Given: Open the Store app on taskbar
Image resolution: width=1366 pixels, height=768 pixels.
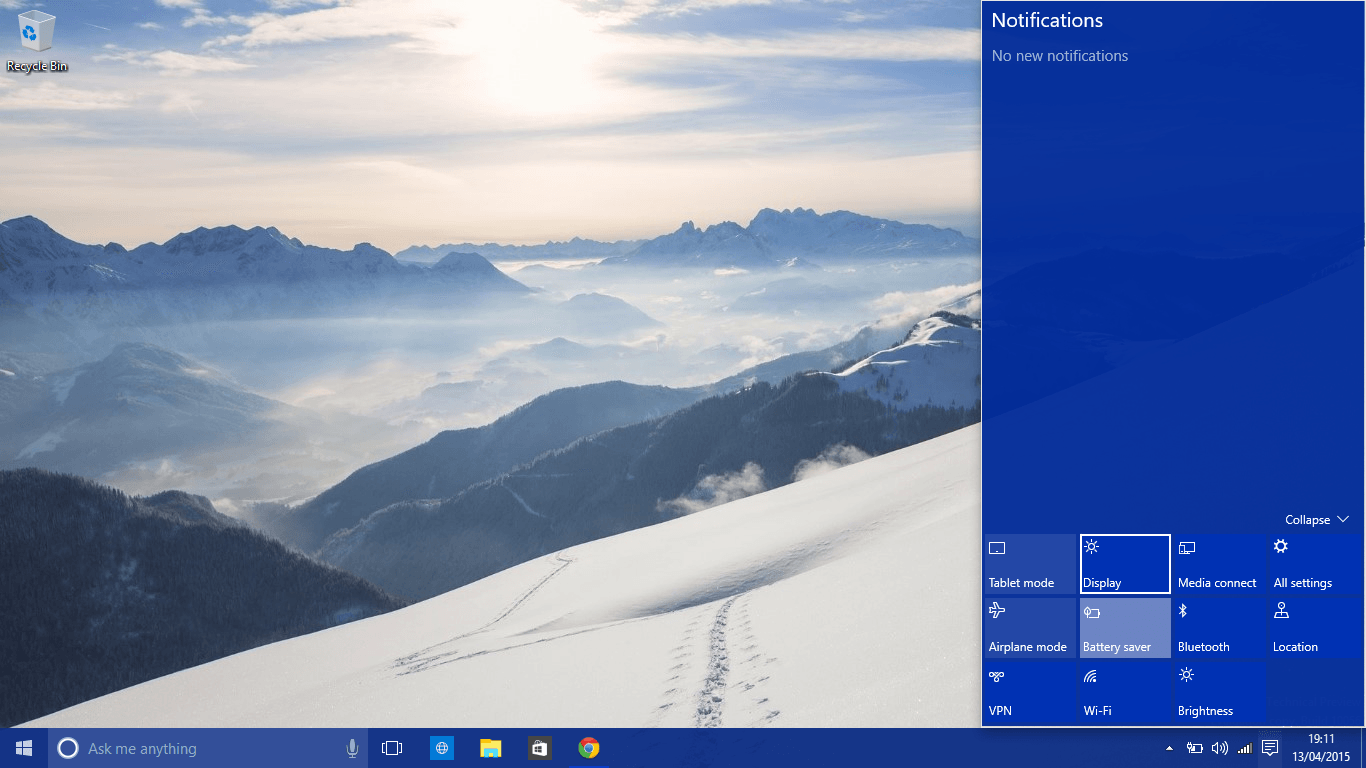Looking at the screenshot, I should pos(539,748).
